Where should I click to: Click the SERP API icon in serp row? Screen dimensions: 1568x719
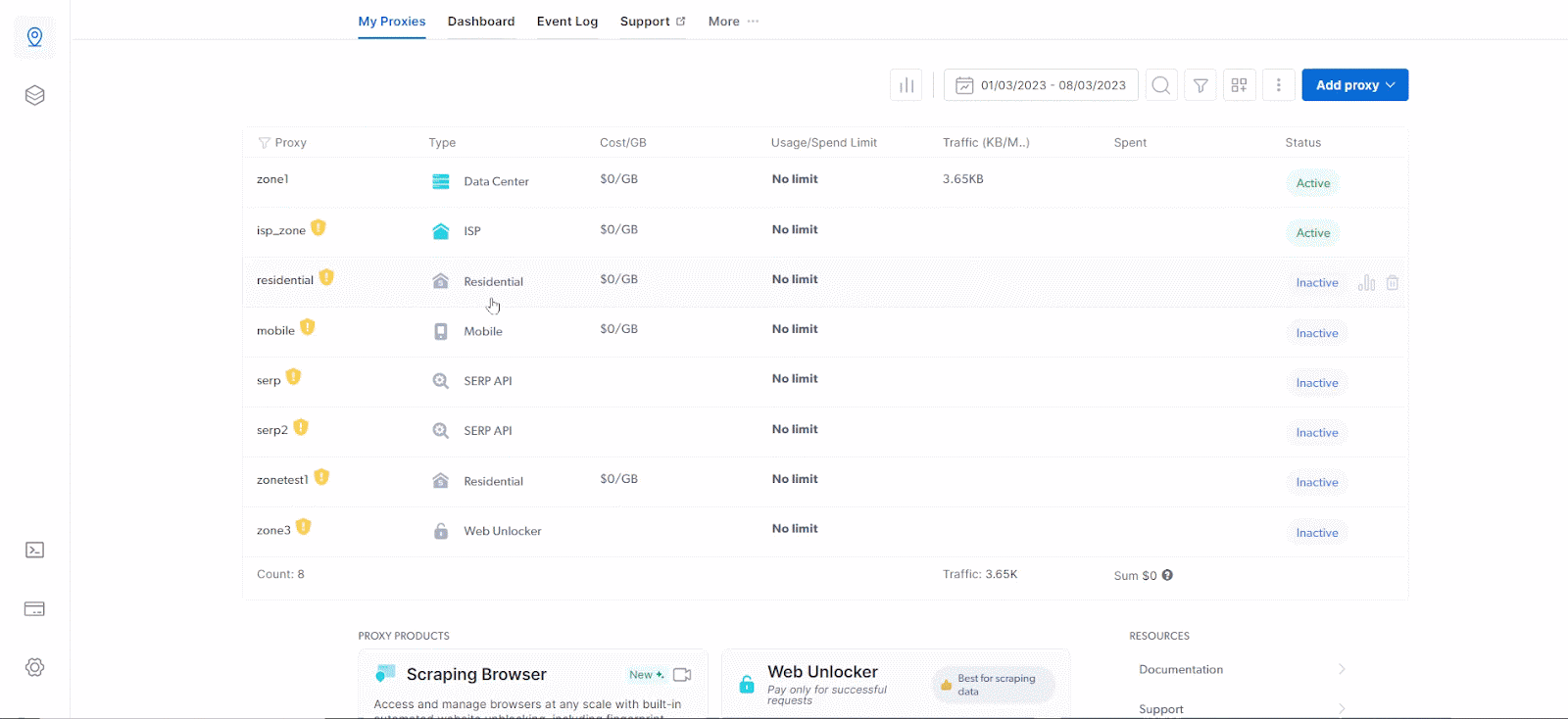click(x=441, y=381)
